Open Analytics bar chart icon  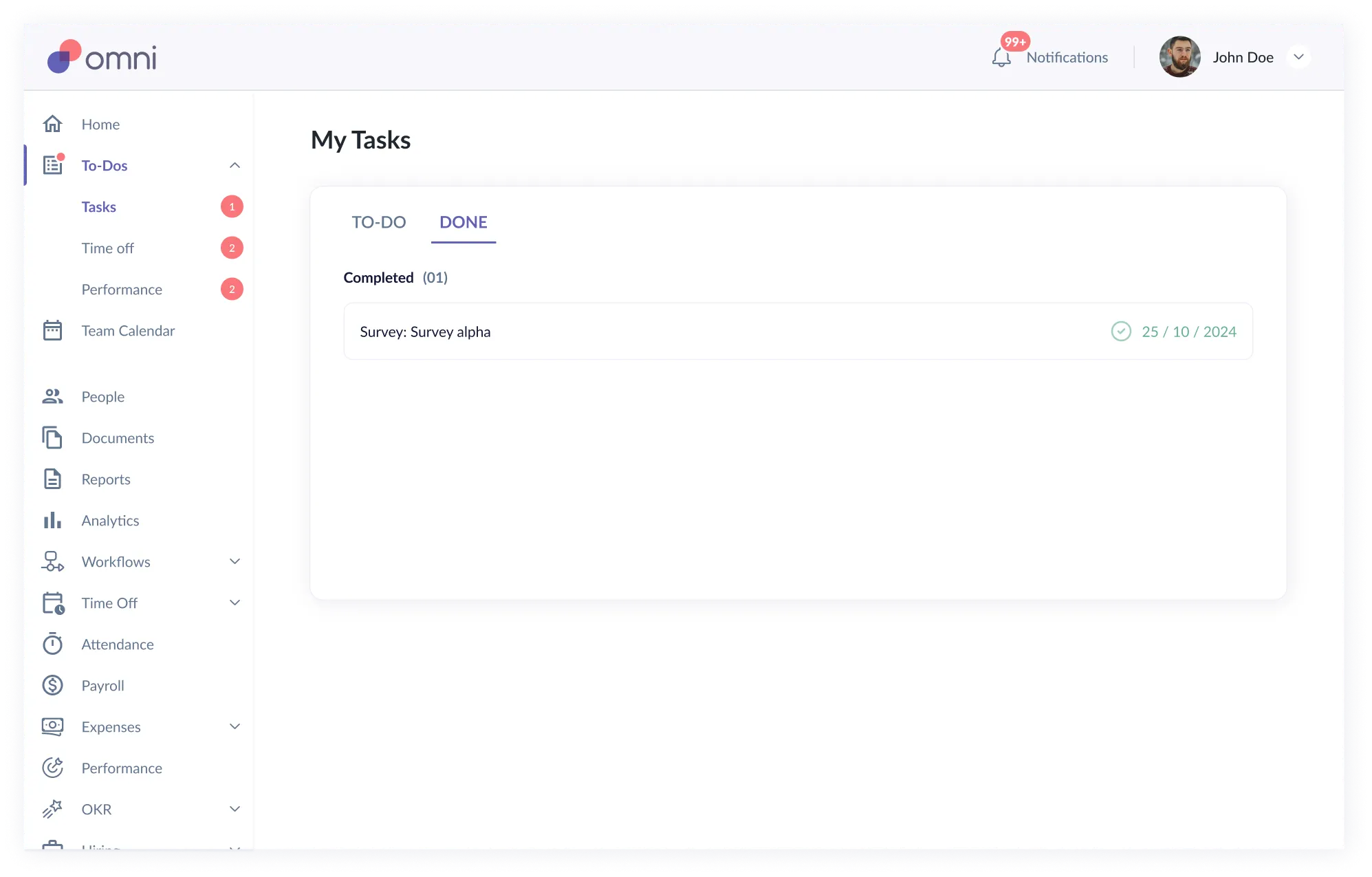(52, 520)
